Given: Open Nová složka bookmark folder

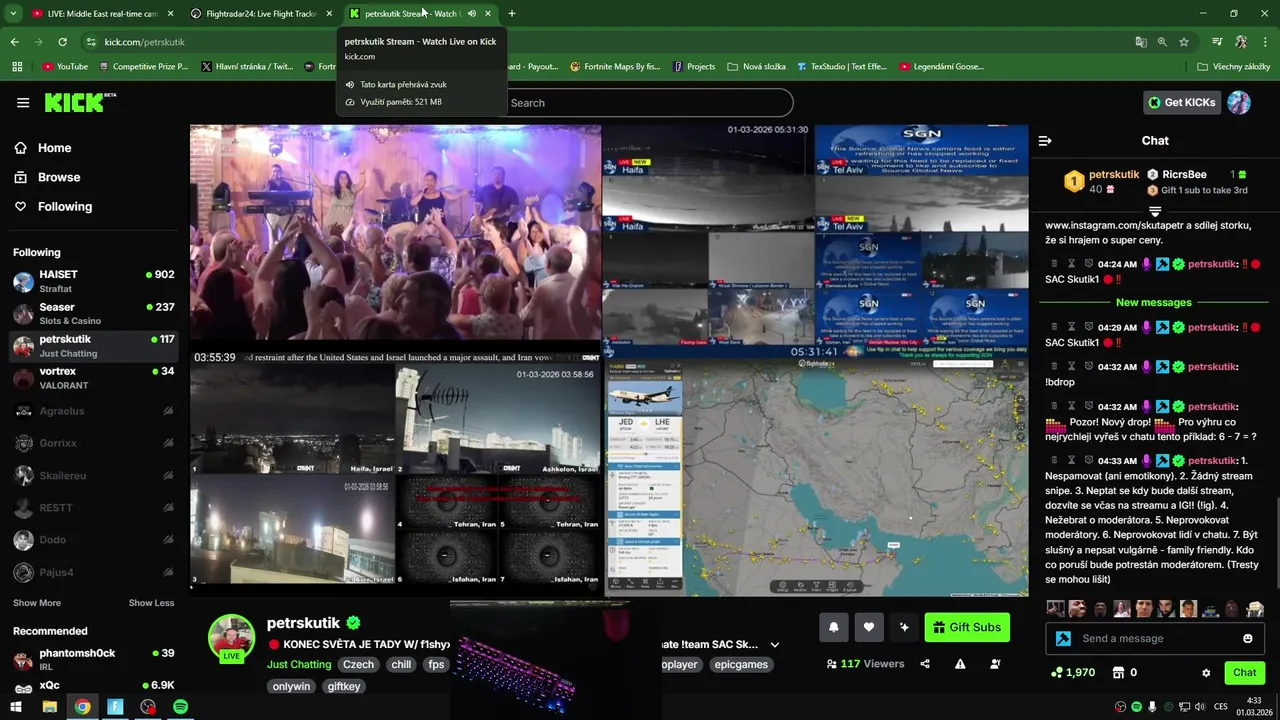Looking at the screenshot, I should pyautogui.click(x=756, y=67).
